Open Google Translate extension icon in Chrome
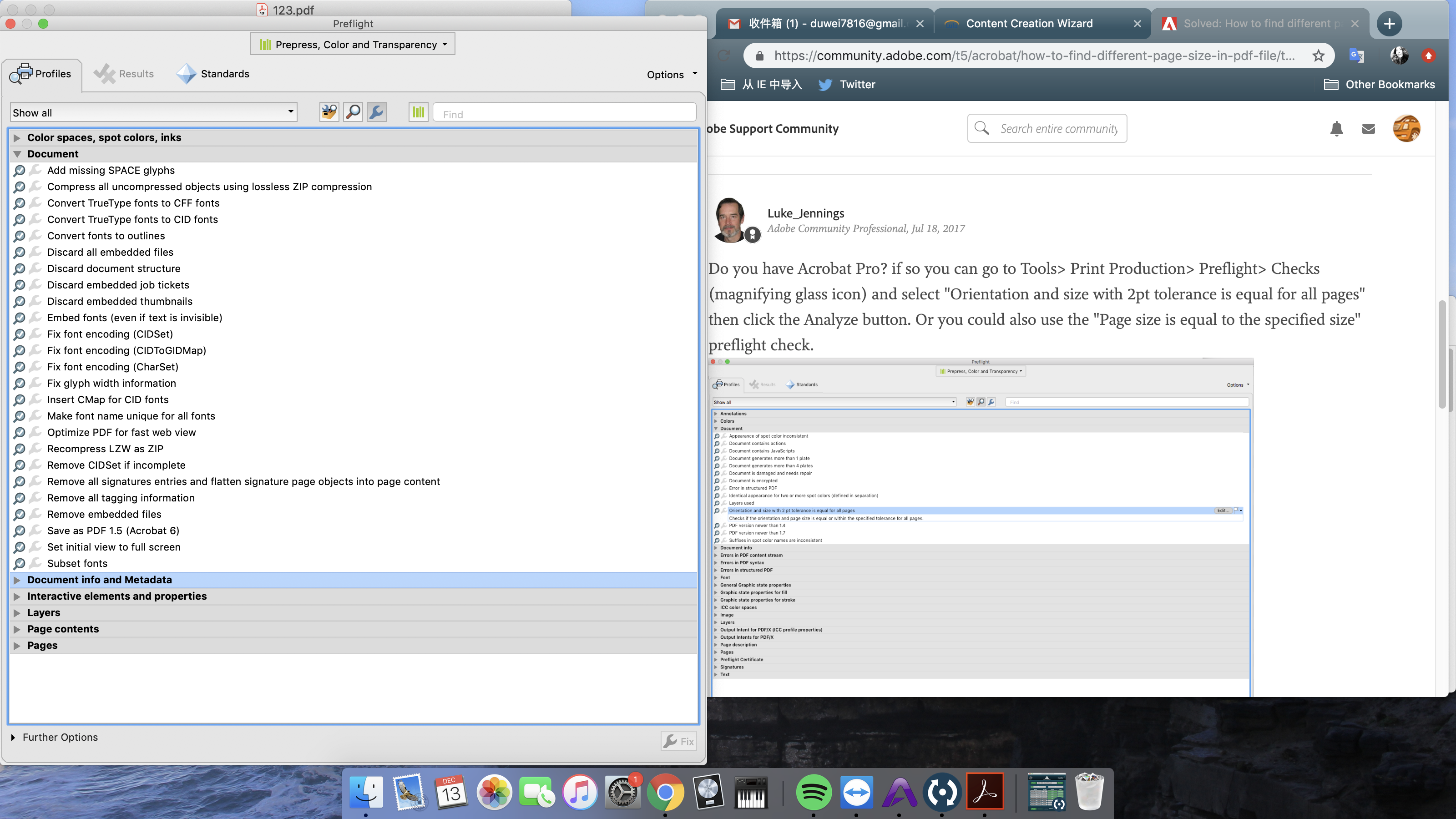 click(x=1356, y=56)
